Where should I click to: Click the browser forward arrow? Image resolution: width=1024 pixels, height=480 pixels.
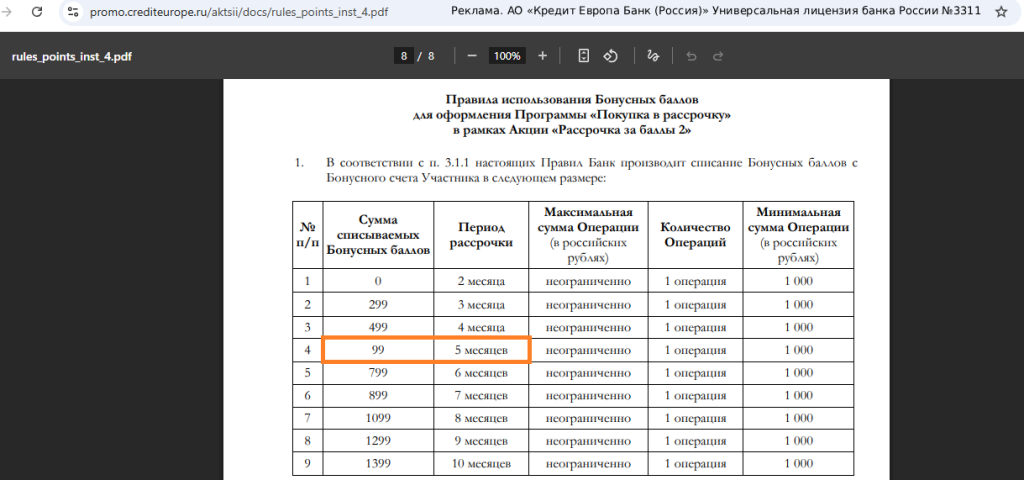coord(8,11)
